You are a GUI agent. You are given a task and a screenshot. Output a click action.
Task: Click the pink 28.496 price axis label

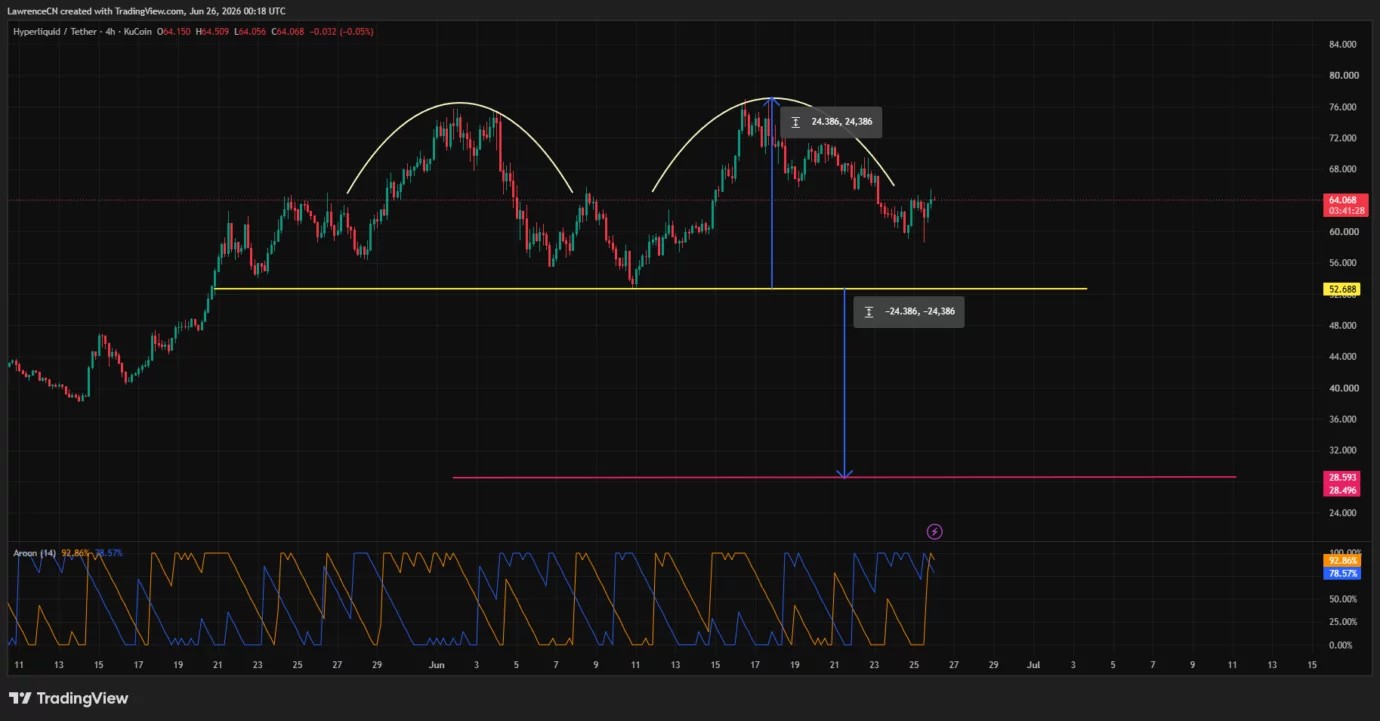[1341, 490]
